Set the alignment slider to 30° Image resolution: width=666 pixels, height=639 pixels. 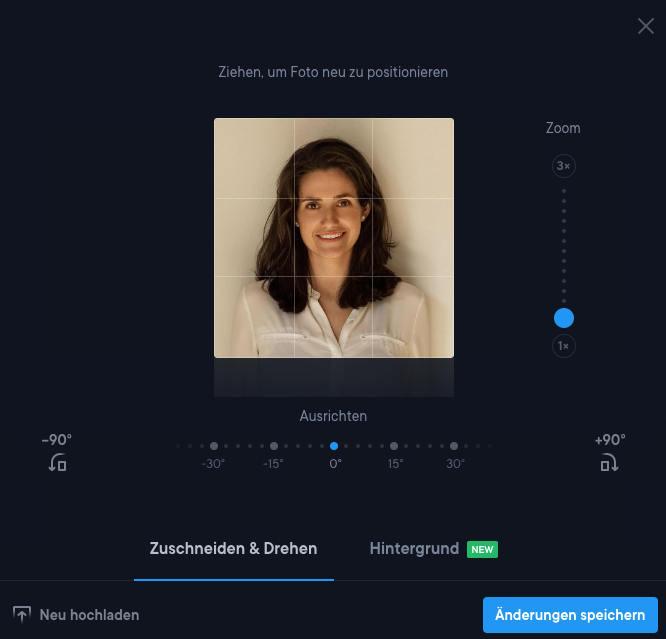coord(454,446)
